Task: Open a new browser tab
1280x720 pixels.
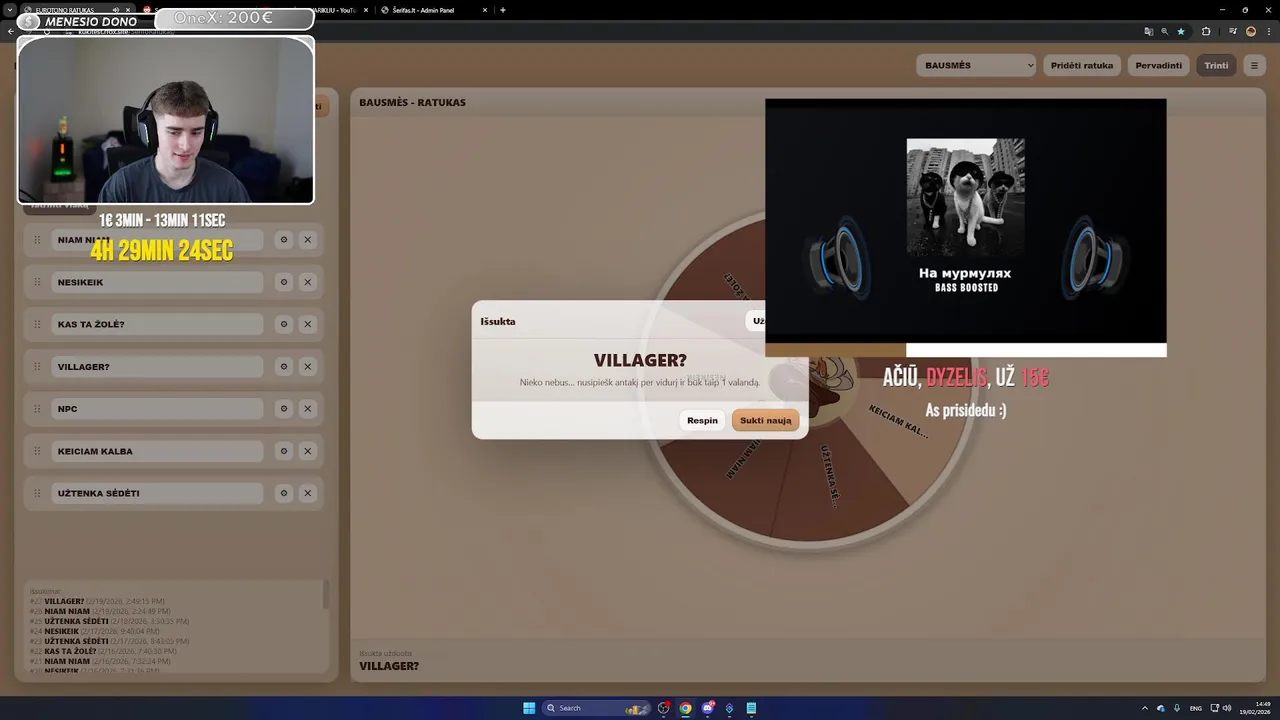Action: click(502, 10)
